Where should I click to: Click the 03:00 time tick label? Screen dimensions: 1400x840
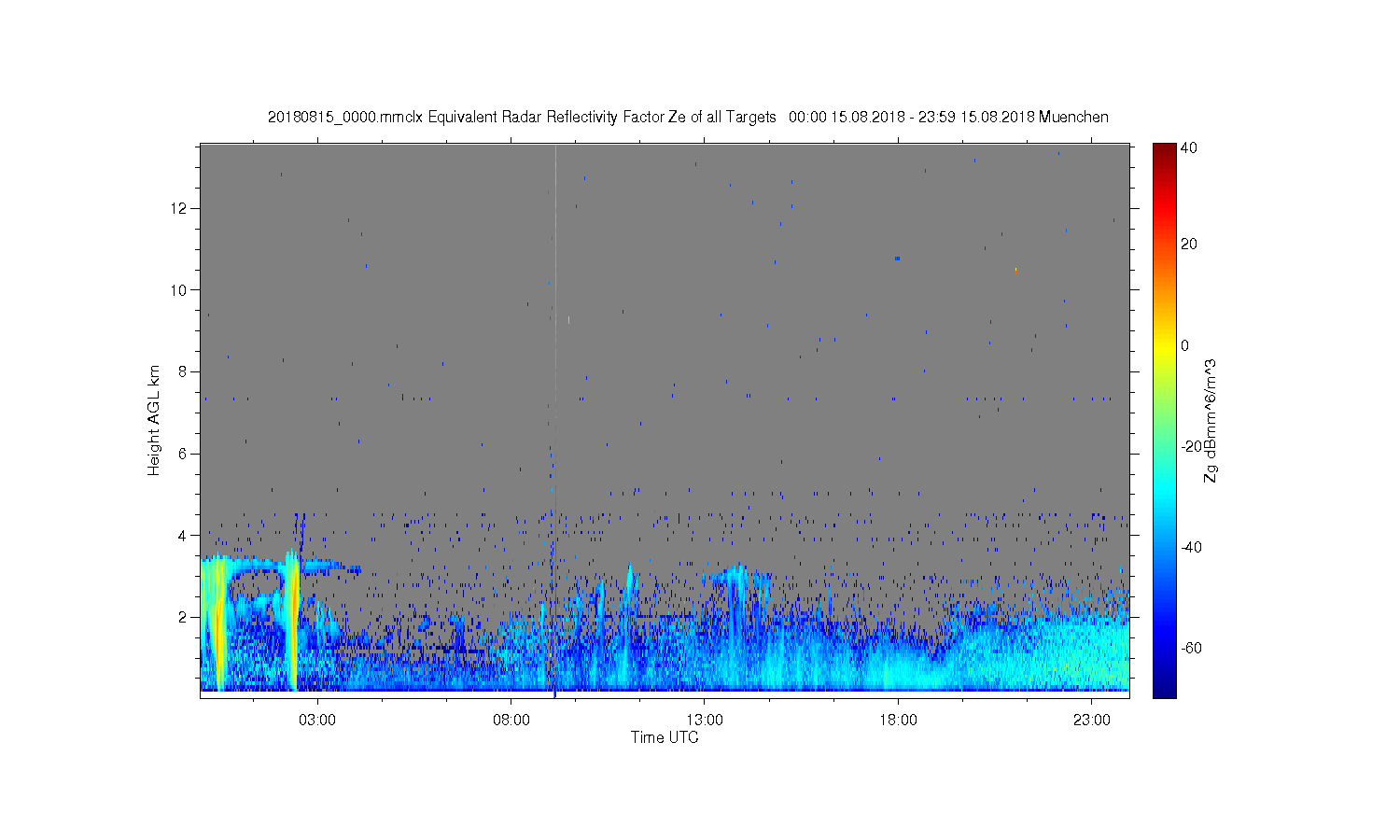318,721
